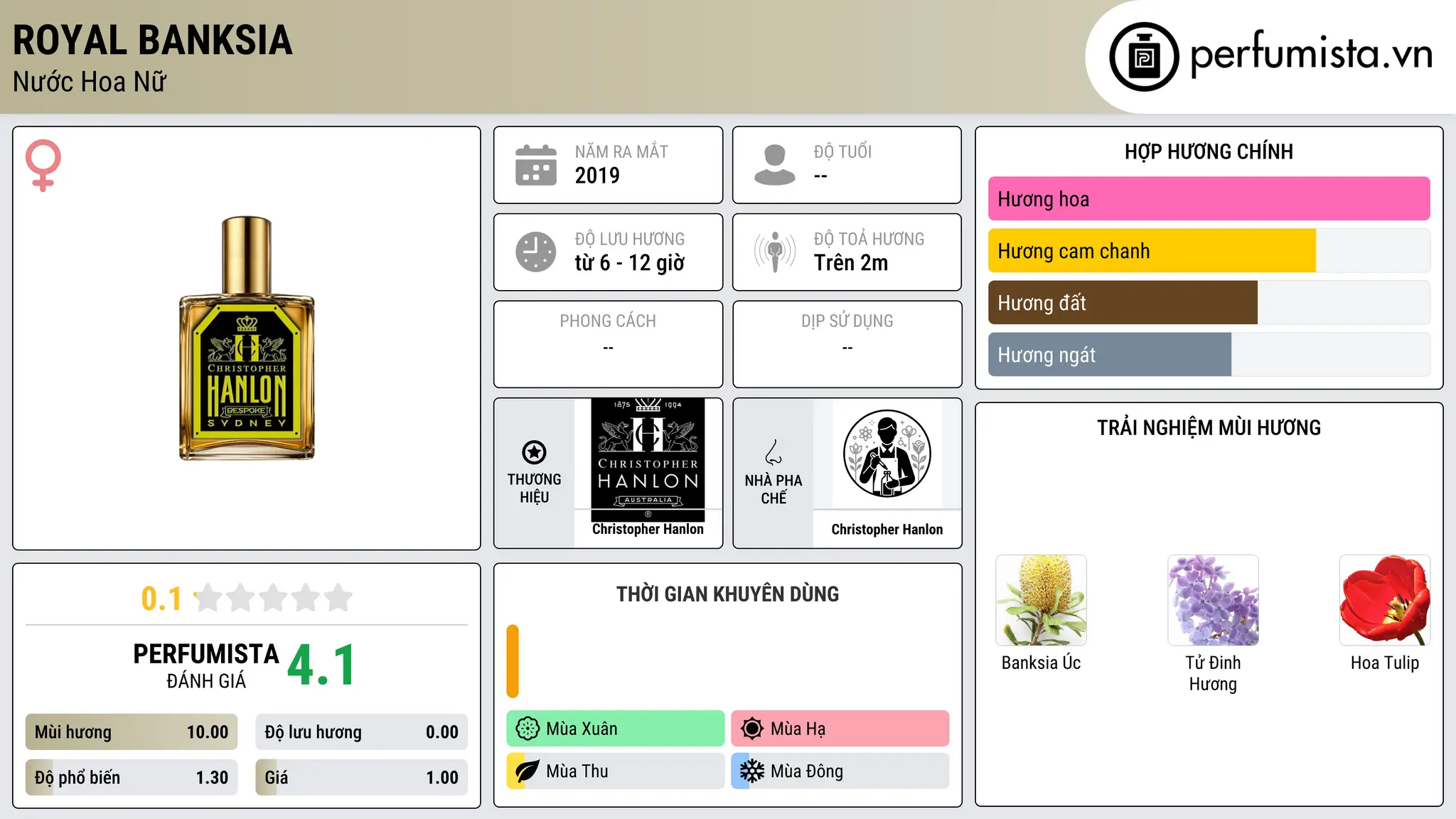Click the nose icon above Nhà pha chế
The width and height of the screenshot is (1456, 819).
coord(773,452)
